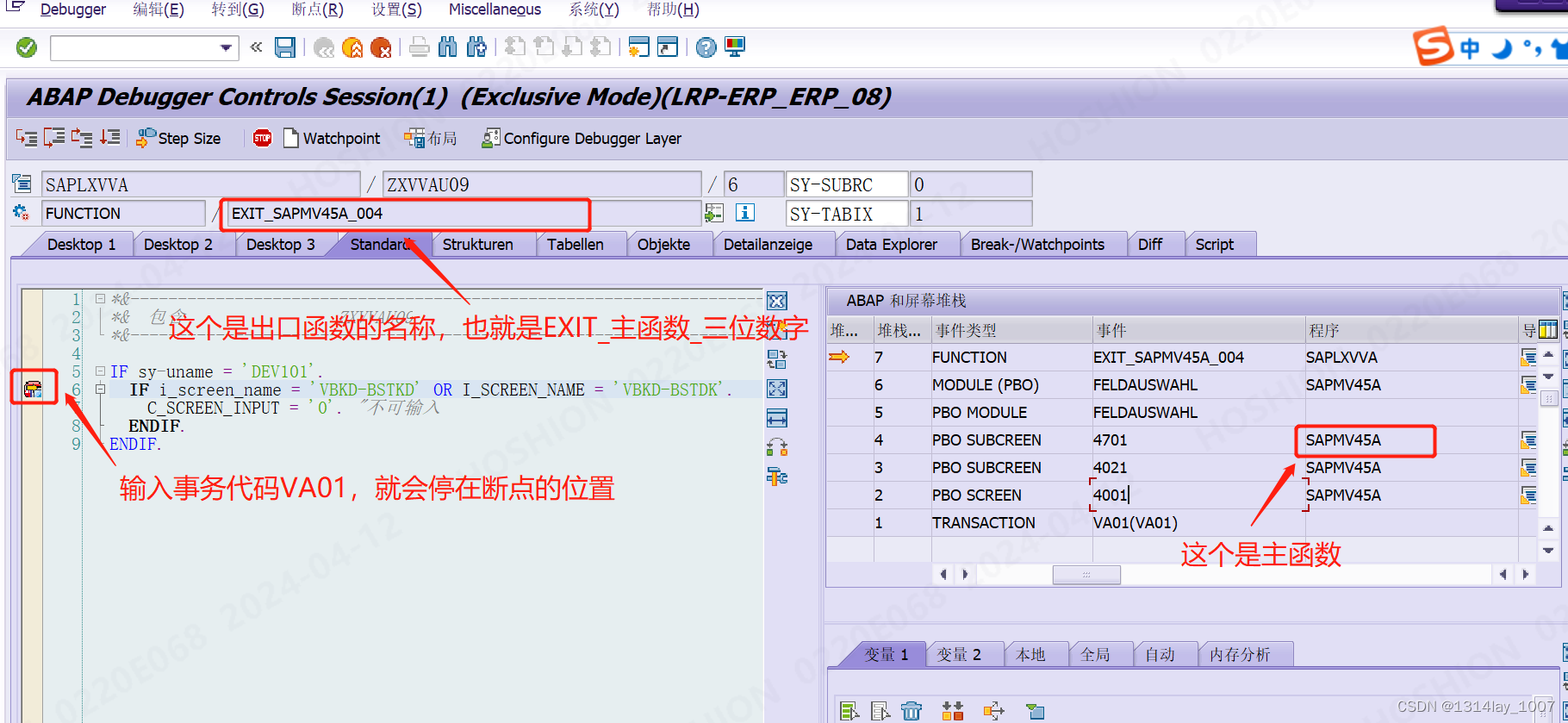The width and height of the screenshot is (1568, 723).
Task: Collapse the IF block at line 5
Action: point(100,371)
